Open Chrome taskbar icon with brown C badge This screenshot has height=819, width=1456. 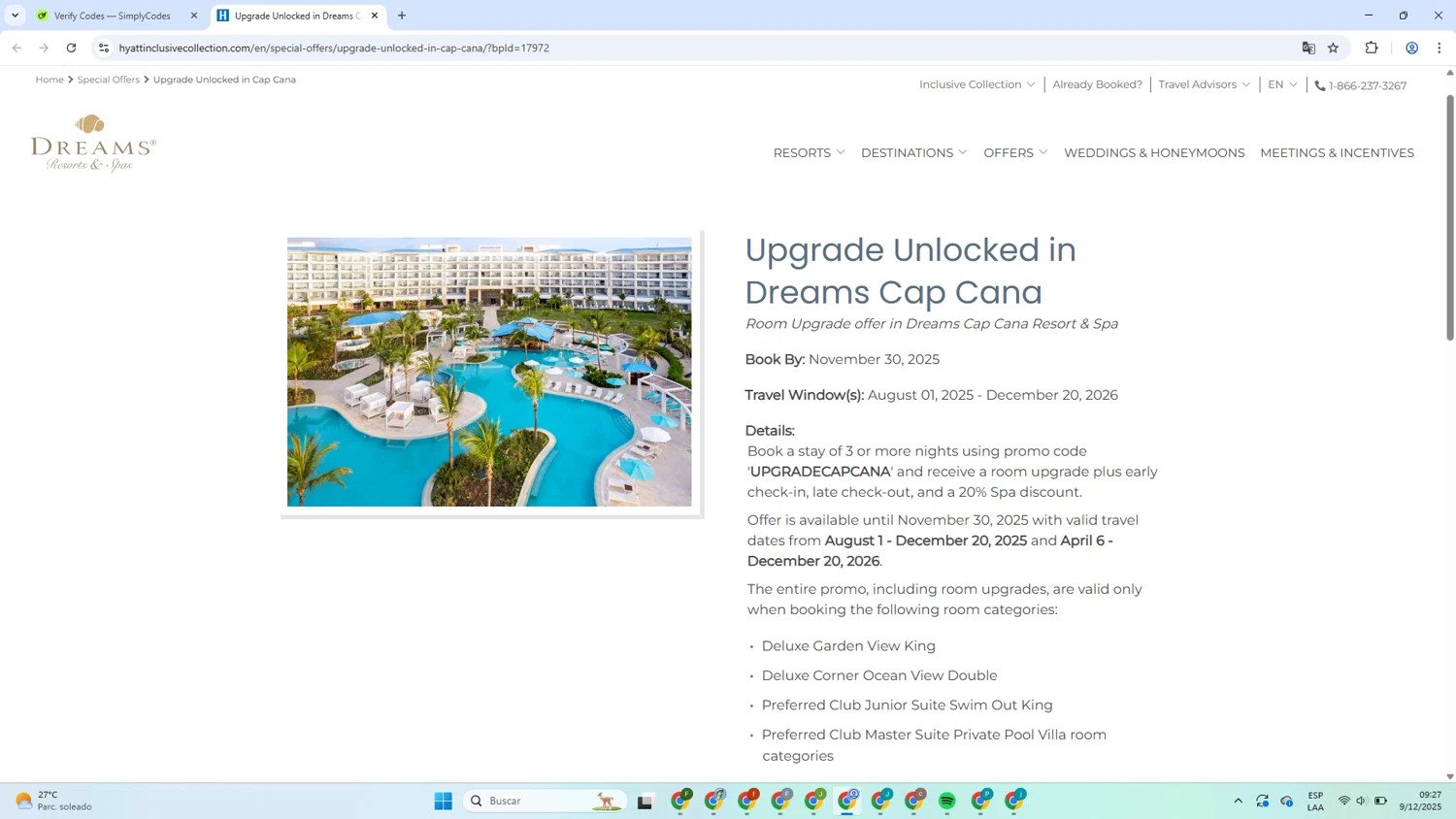[x=914, y=801]
